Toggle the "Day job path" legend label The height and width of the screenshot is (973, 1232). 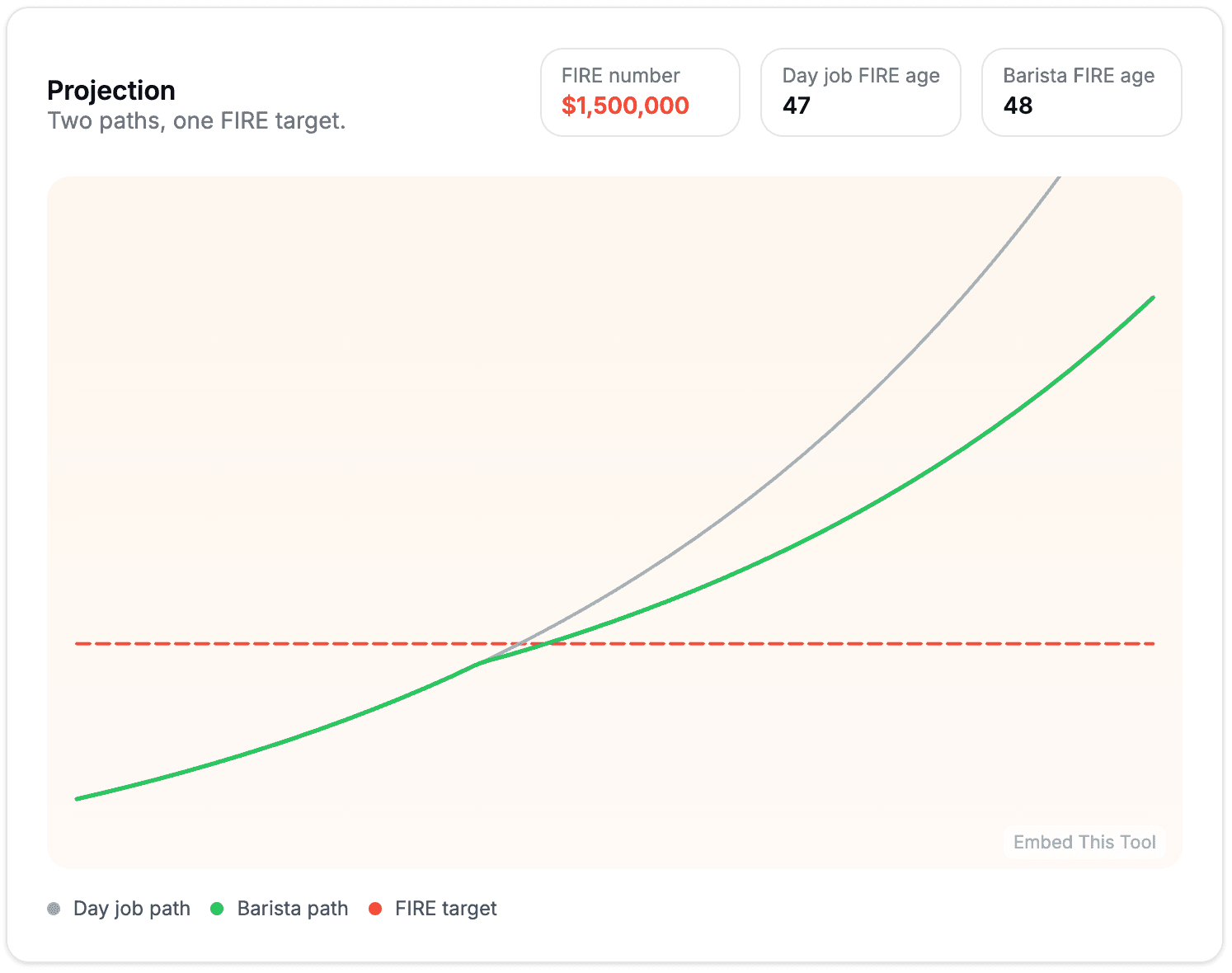pos(132,909)
